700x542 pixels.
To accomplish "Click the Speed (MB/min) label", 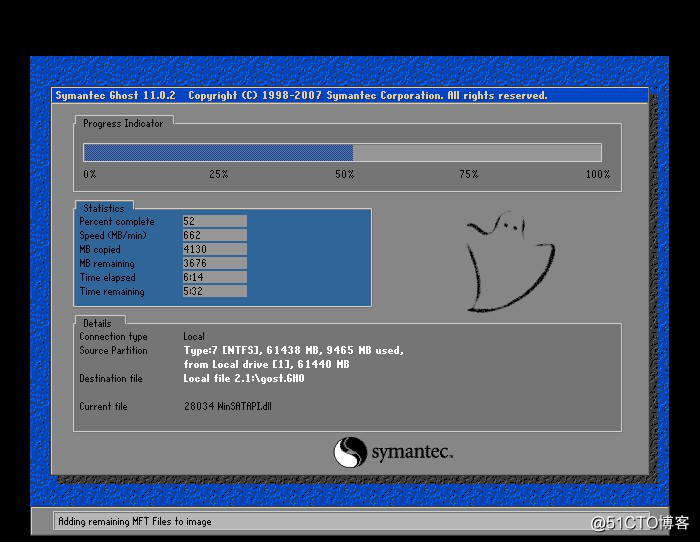I will (113, 235).
